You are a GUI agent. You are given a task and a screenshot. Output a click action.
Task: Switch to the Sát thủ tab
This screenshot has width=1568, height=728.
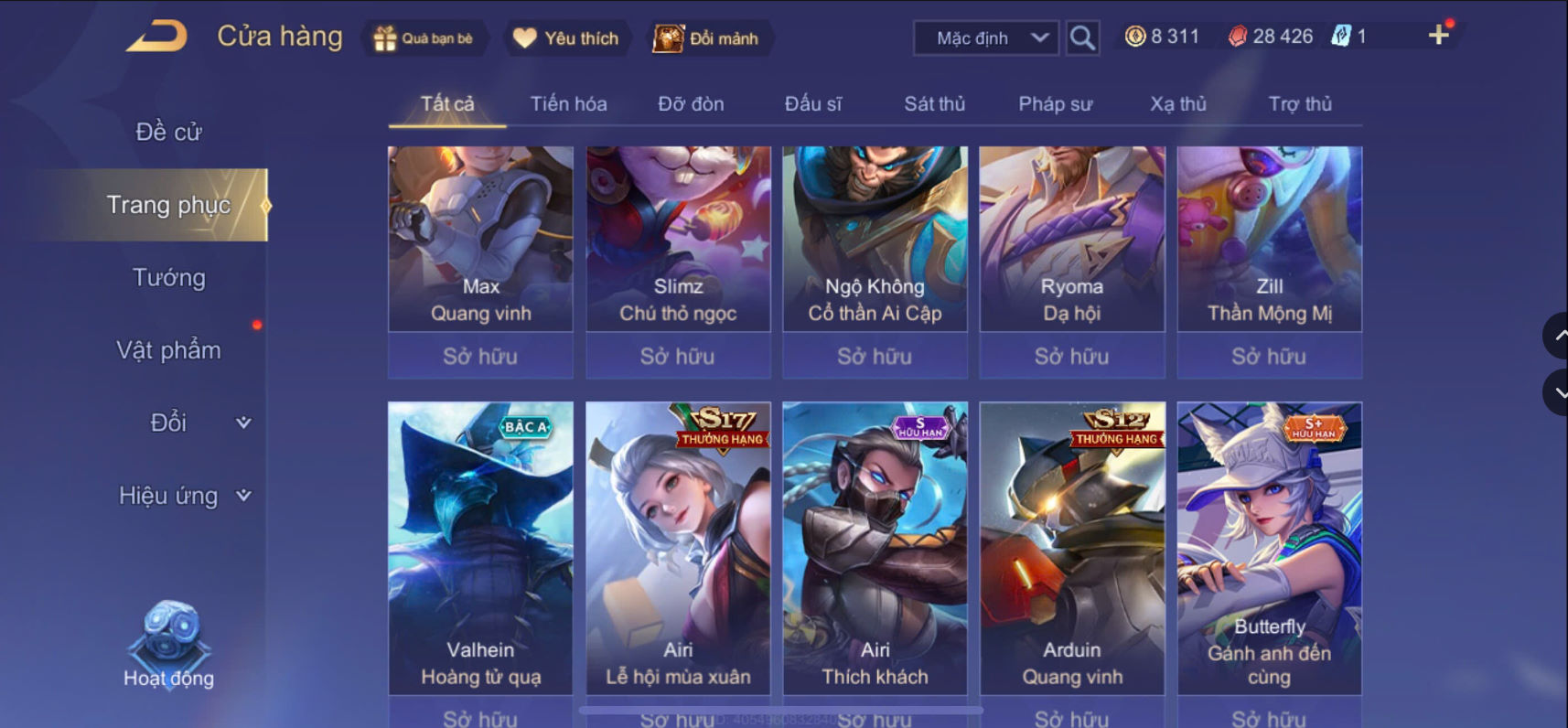click(x=934, y=104)
